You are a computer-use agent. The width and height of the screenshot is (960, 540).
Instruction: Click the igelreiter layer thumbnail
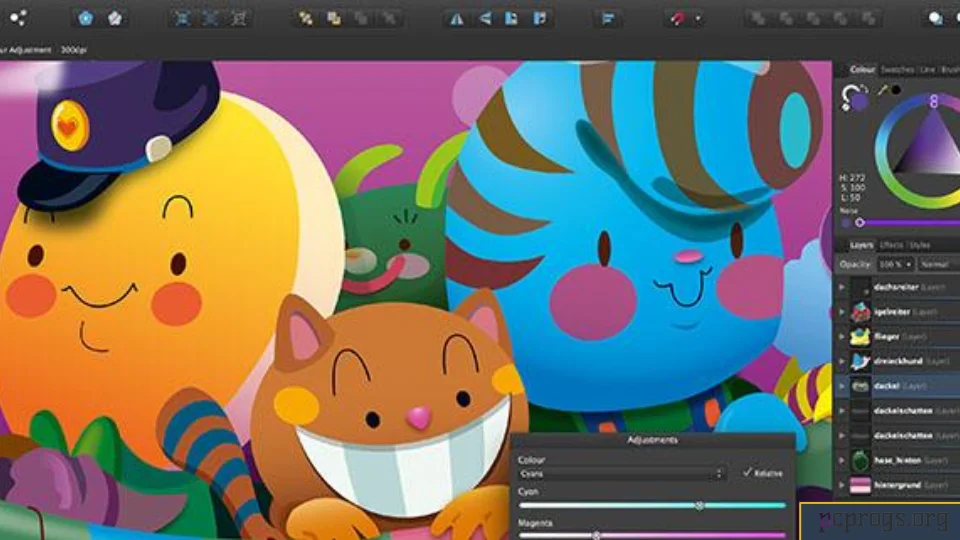click(x=860, y=312)
